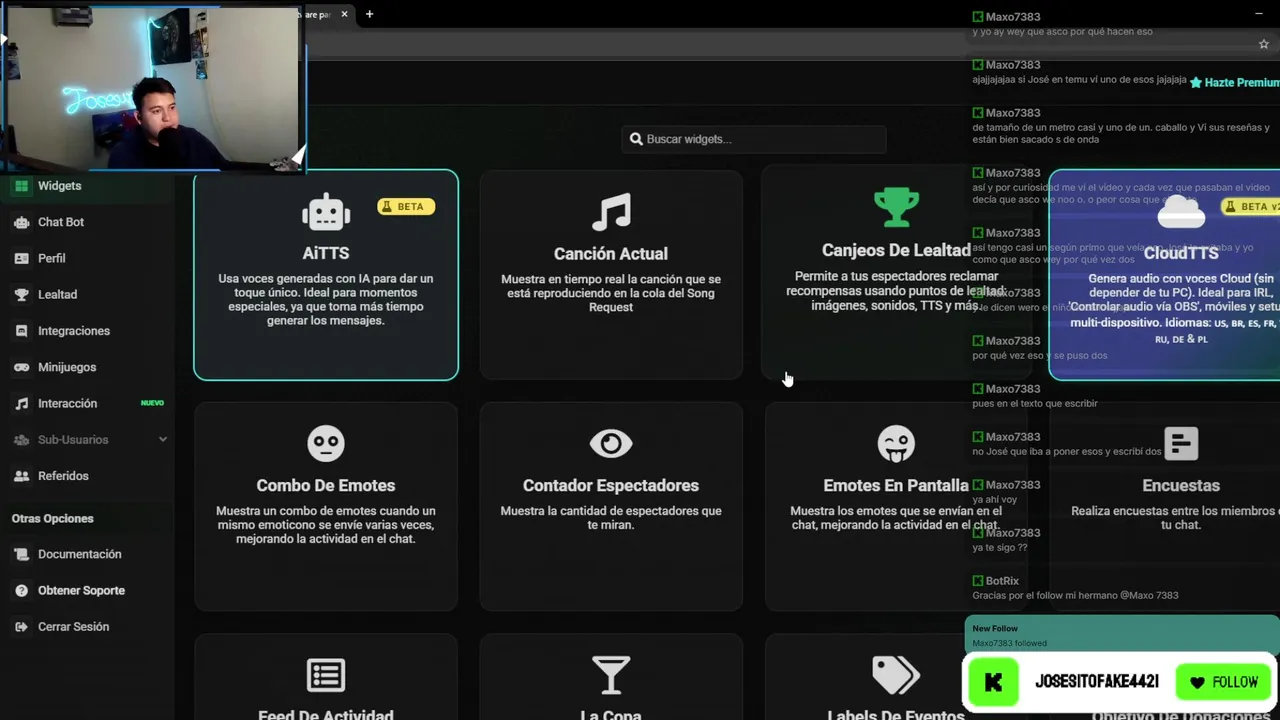Screen dimensions: 1280x720
Task: Open the AiTTS widget card title
Action: (x=326, y=254)
